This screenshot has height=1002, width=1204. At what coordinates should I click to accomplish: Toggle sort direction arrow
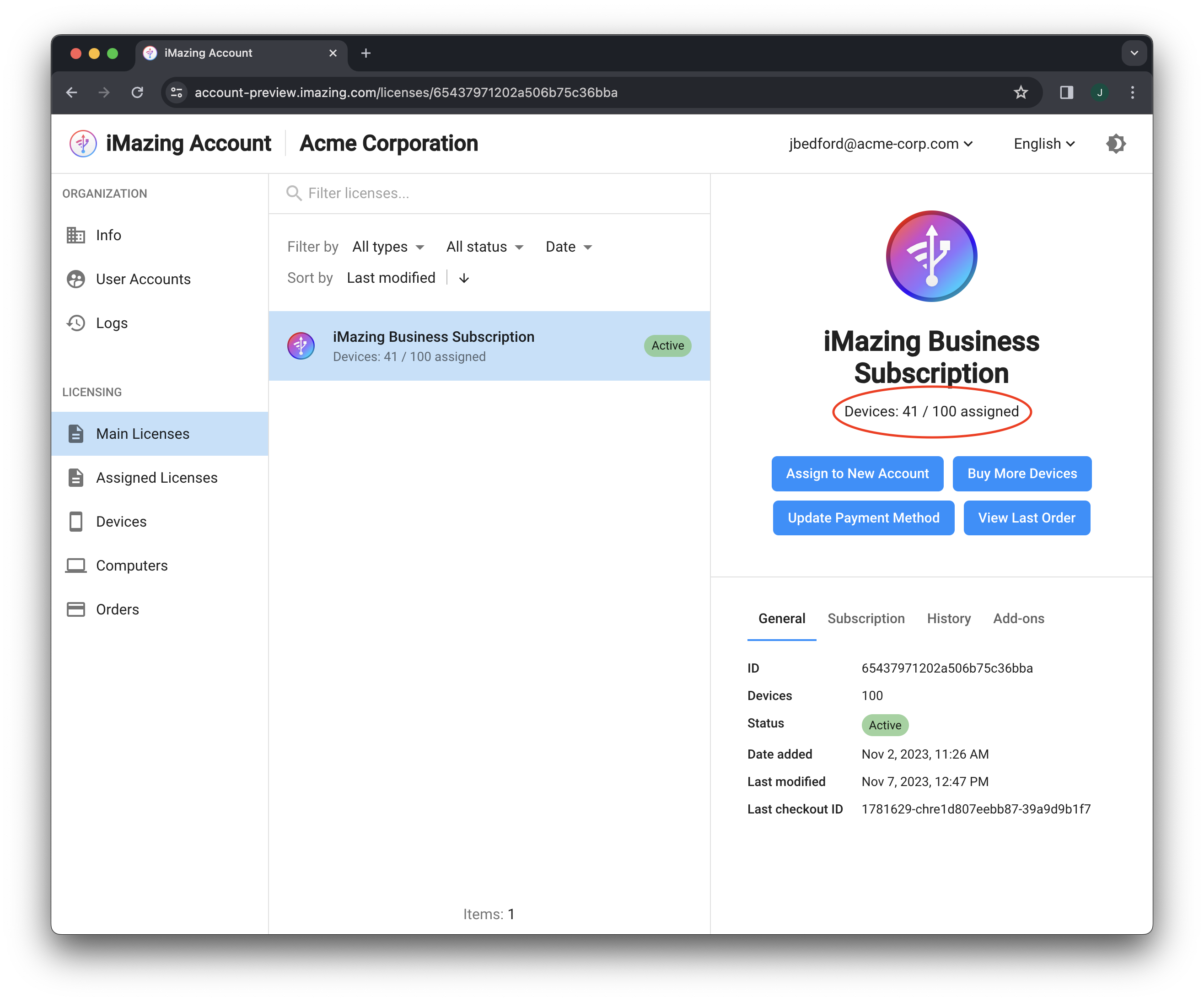click(464, 278)
